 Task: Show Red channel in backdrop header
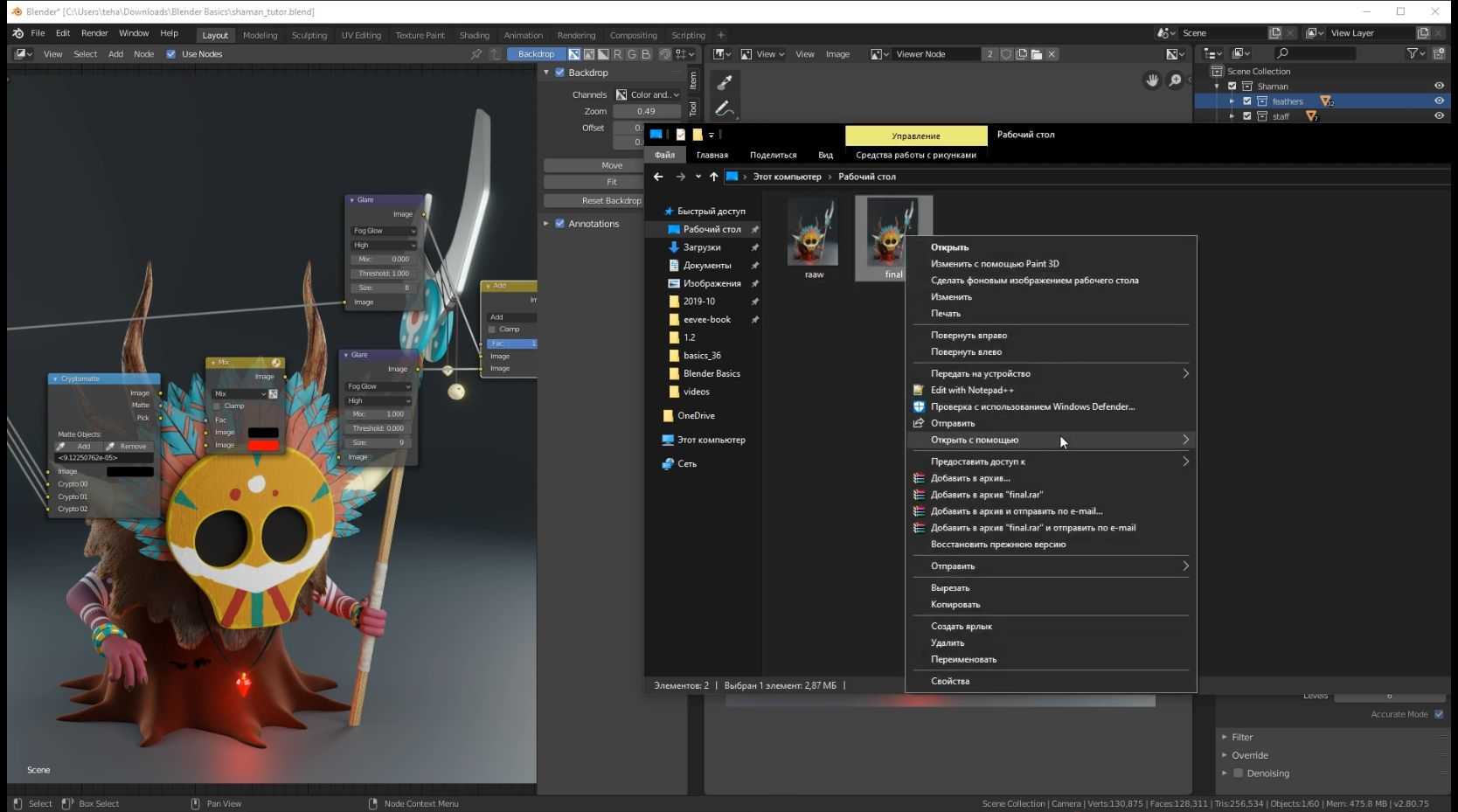pyautogui.click(x=618, y=54)
